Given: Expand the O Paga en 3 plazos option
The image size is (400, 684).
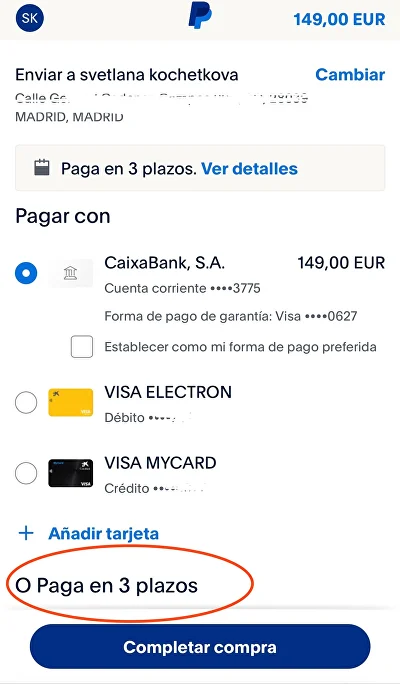Looking at the screenshot, I should [x=106, y=585].
